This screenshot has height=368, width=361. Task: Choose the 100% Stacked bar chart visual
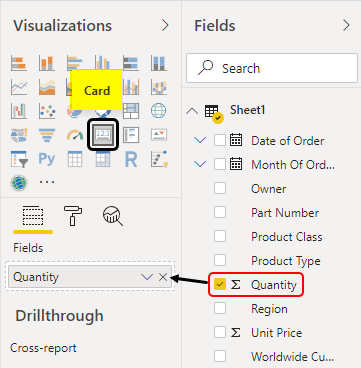click(131, 63)
